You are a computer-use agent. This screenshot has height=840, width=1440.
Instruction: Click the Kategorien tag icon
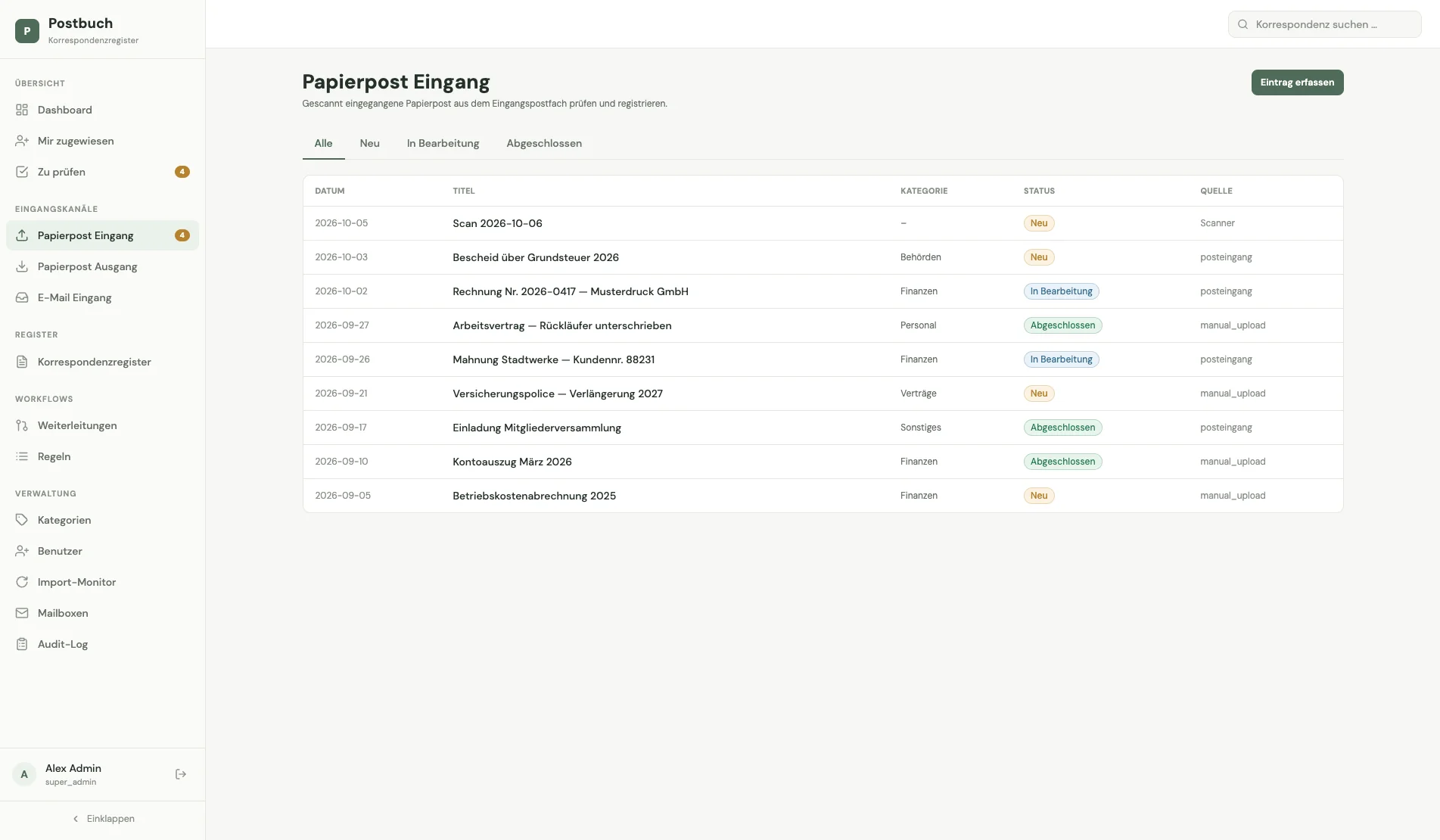pyautogui.click(x=22, y=520)
